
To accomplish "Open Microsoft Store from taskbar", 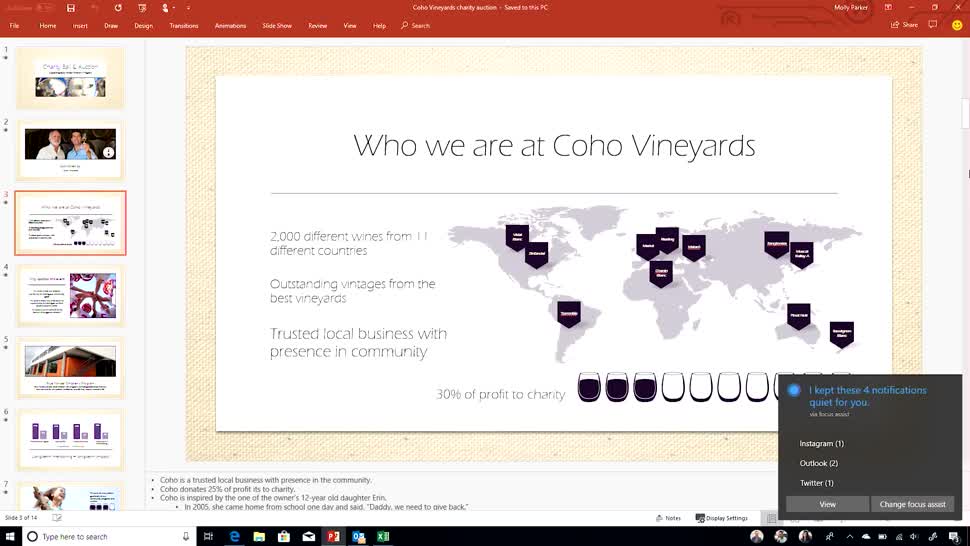I will (284, 536).
